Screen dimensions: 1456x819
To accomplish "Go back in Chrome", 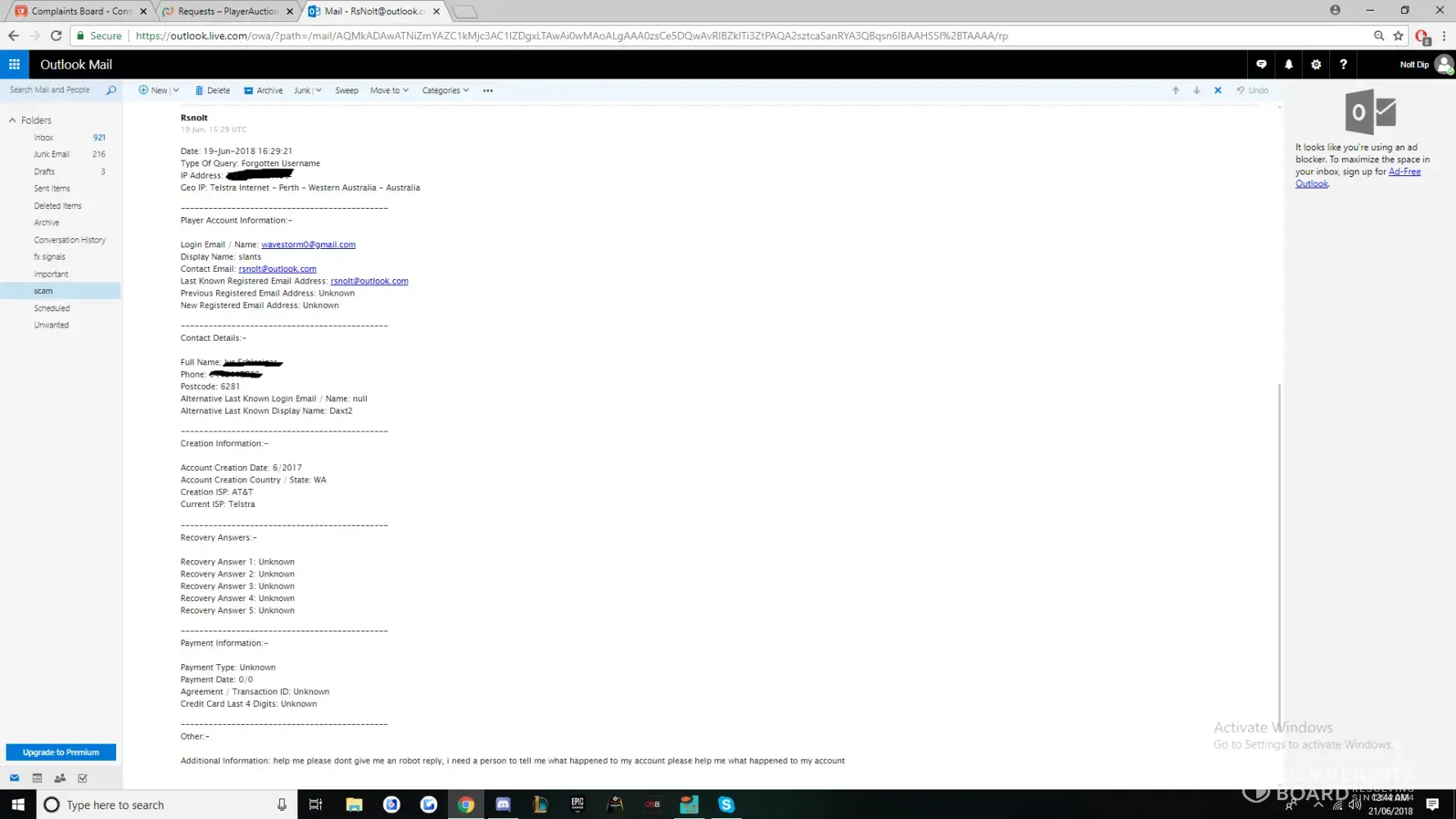I will [x=13, y=35].
